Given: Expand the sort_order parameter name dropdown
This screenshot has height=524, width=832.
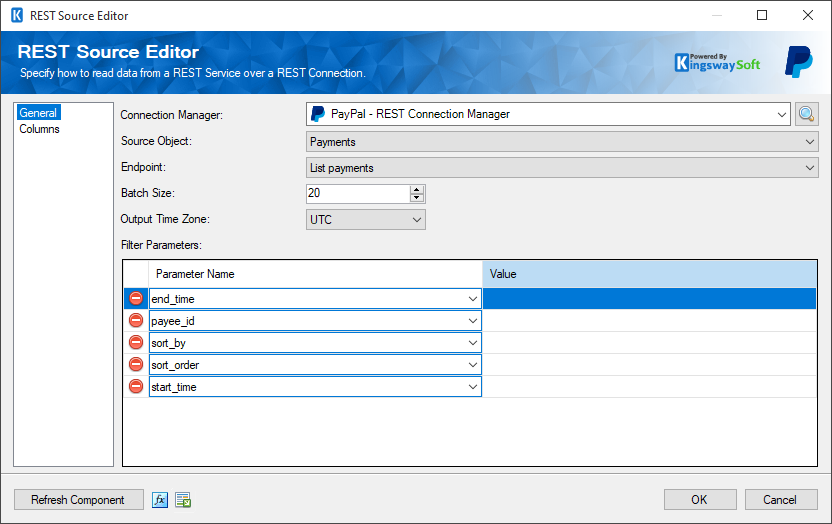Looking at the screenshot, I should point(472,365).
